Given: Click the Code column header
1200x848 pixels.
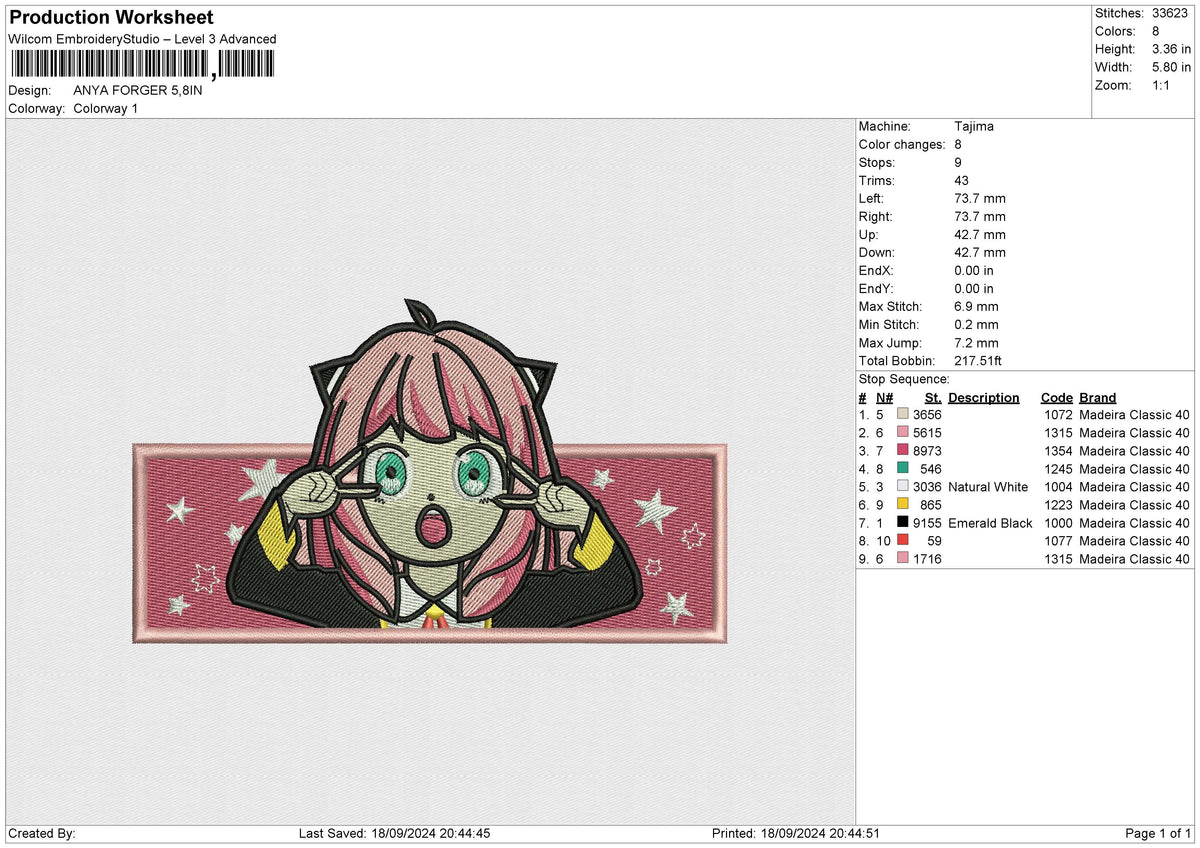Looking at the screenshot, I should pos(1056,397).
